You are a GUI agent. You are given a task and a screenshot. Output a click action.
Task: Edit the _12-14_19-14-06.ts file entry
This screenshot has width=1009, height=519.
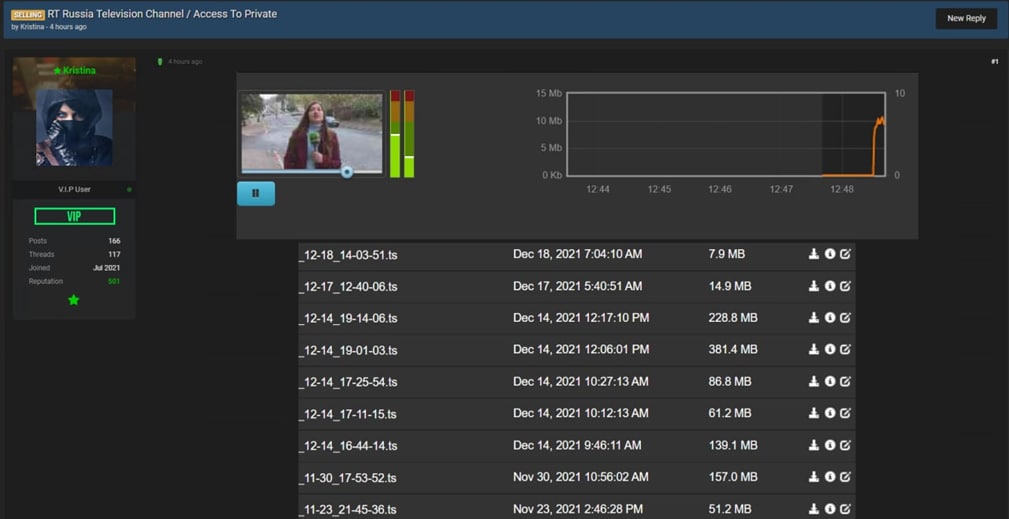845,318
